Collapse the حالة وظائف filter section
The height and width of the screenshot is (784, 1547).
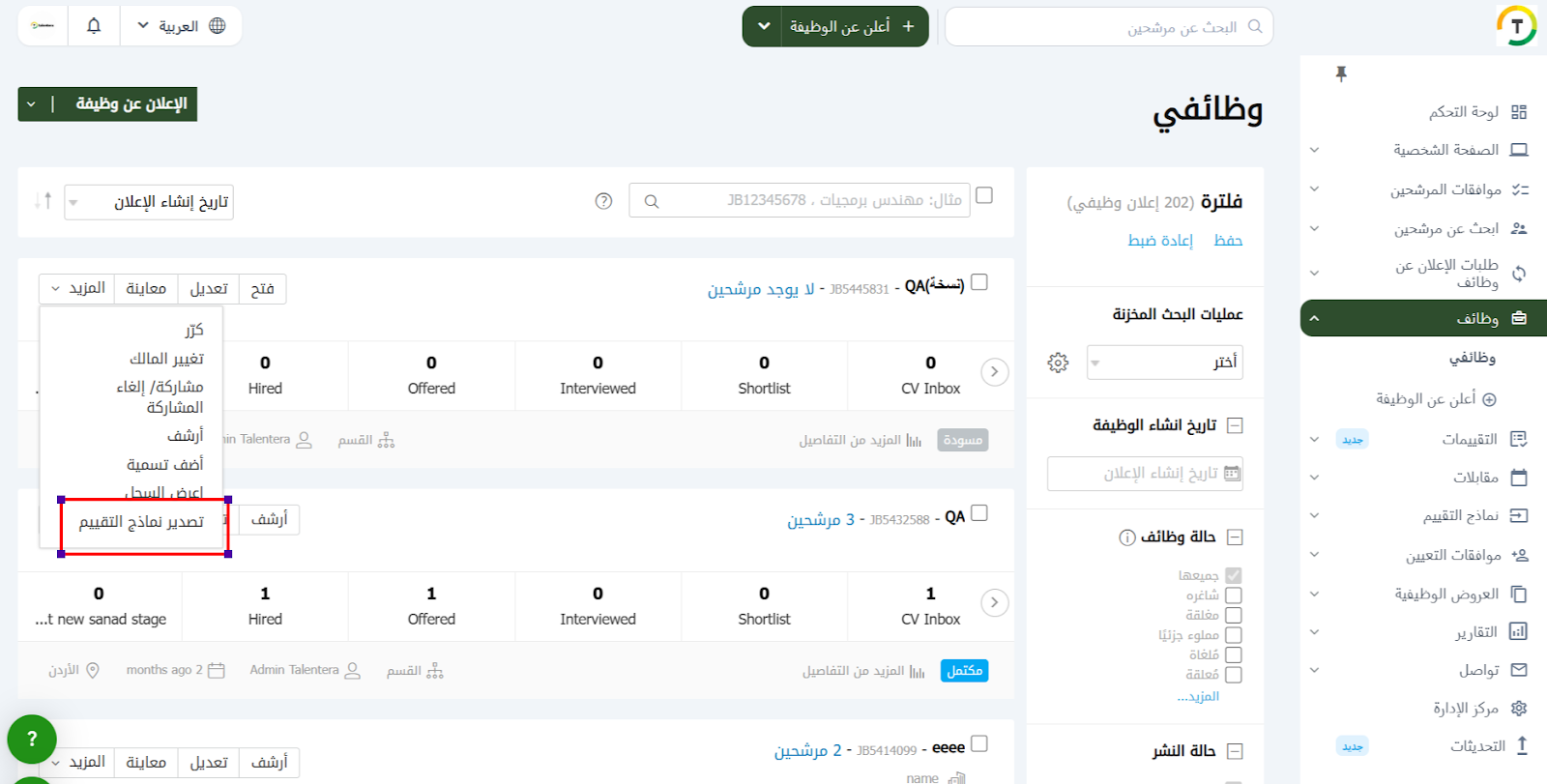tap(1234, 537)
